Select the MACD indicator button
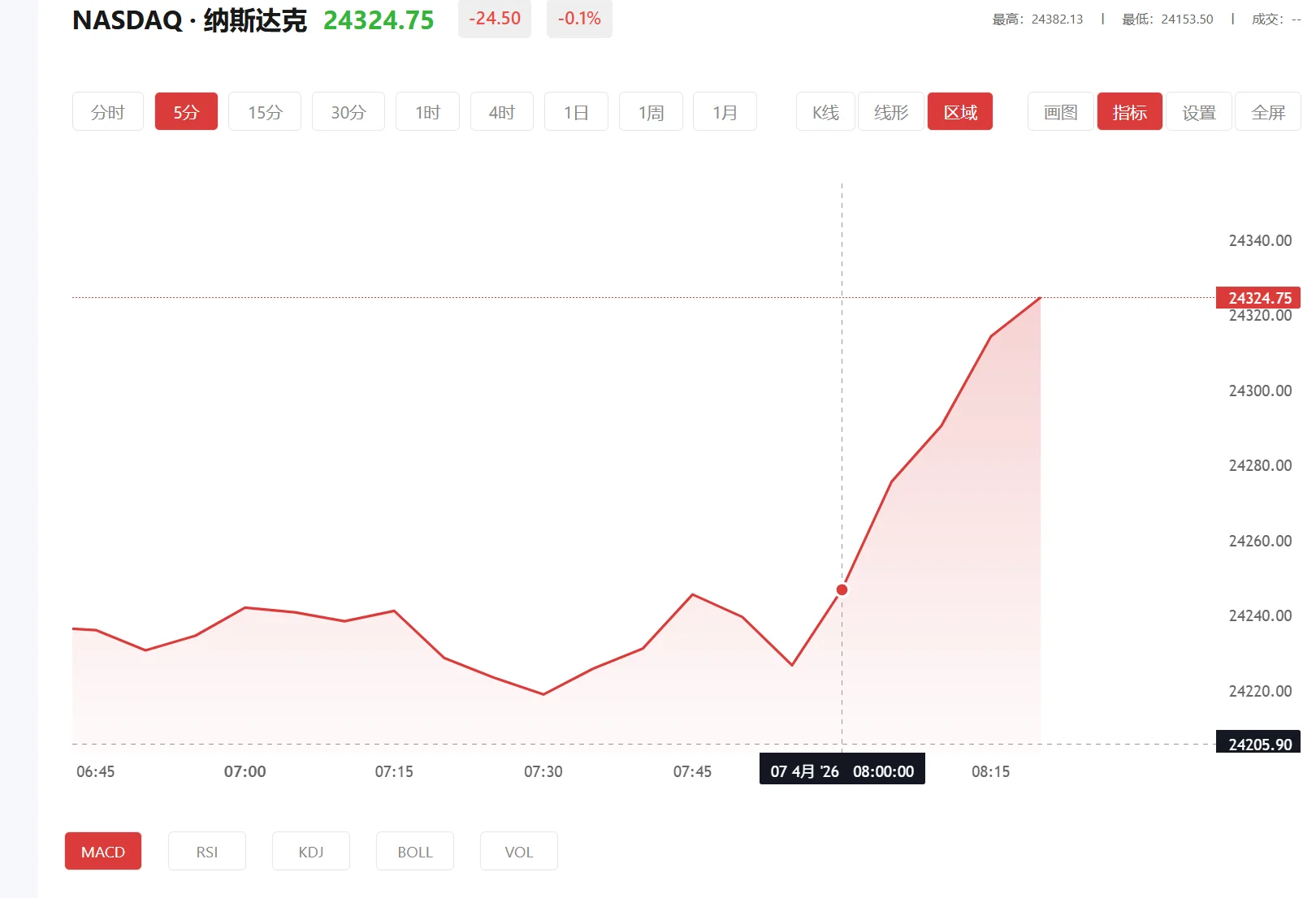The width and height of the screenshot is (1316, 898). [x=102, y=851]
